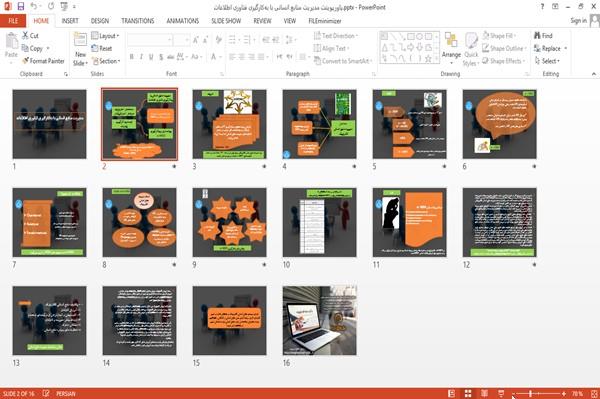Click the Save icon in quick access toolbar

(21, 6)
